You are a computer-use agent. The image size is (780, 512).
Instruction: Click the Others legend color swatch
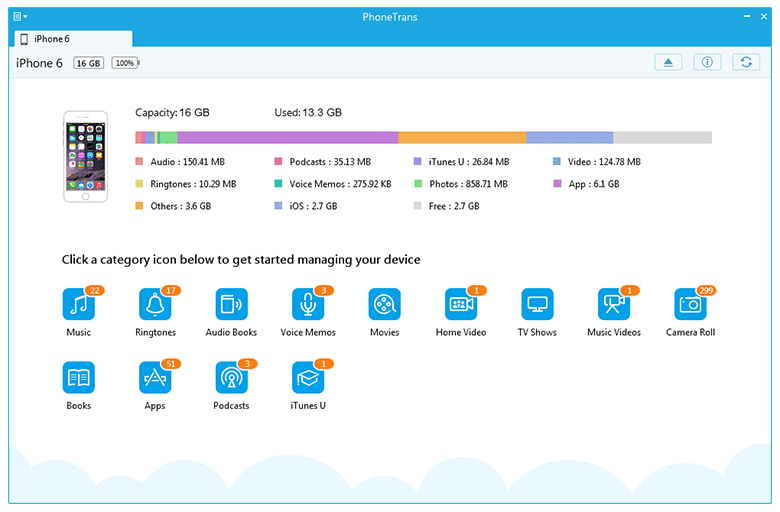[139, 205]
